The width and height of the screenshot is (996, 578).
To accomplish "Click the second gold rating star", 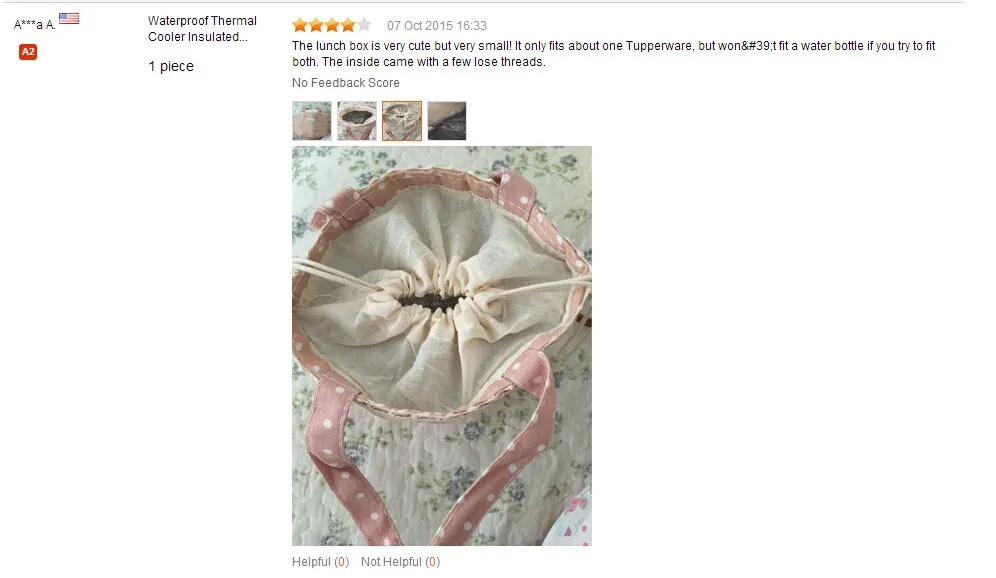I will tap(316, 25).
